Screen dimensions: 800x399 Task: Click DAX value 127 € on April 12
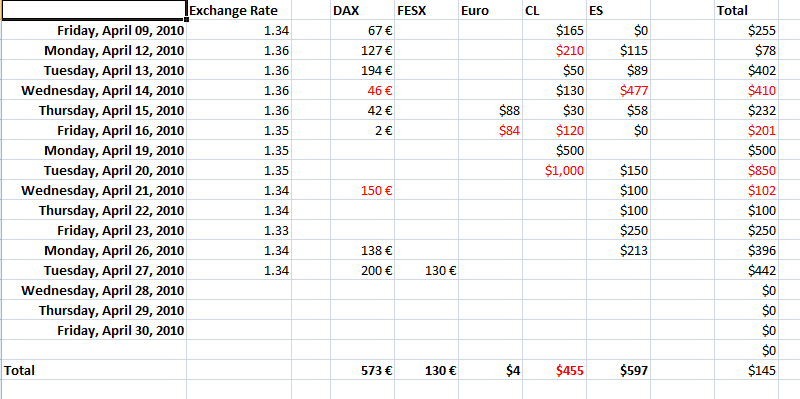point(362,51)
